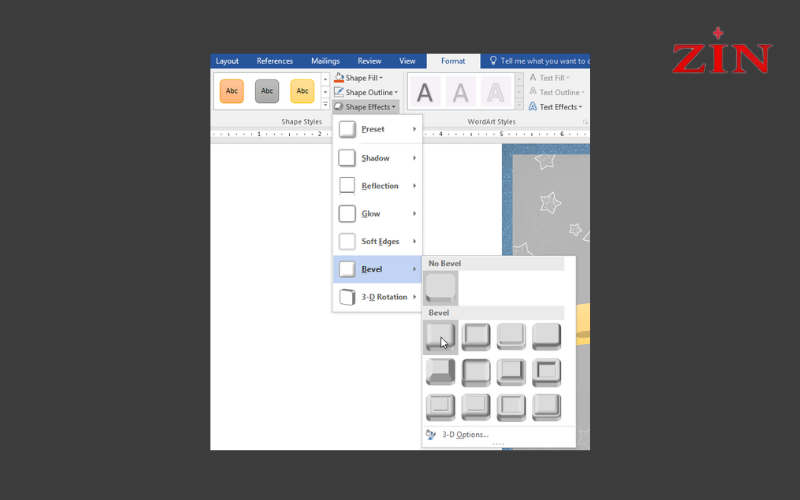Apply first bevel in second row
The image size is (800, 500).
pos(441,372)
